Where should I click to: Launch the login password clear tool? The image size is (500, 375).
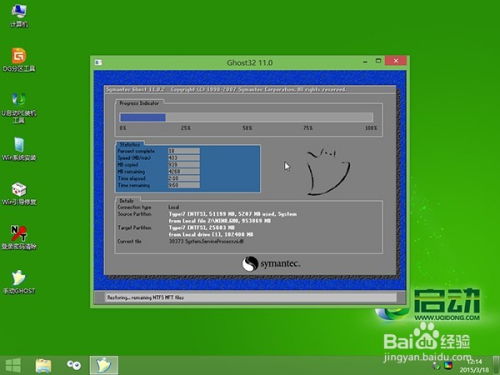click(19, 238)
